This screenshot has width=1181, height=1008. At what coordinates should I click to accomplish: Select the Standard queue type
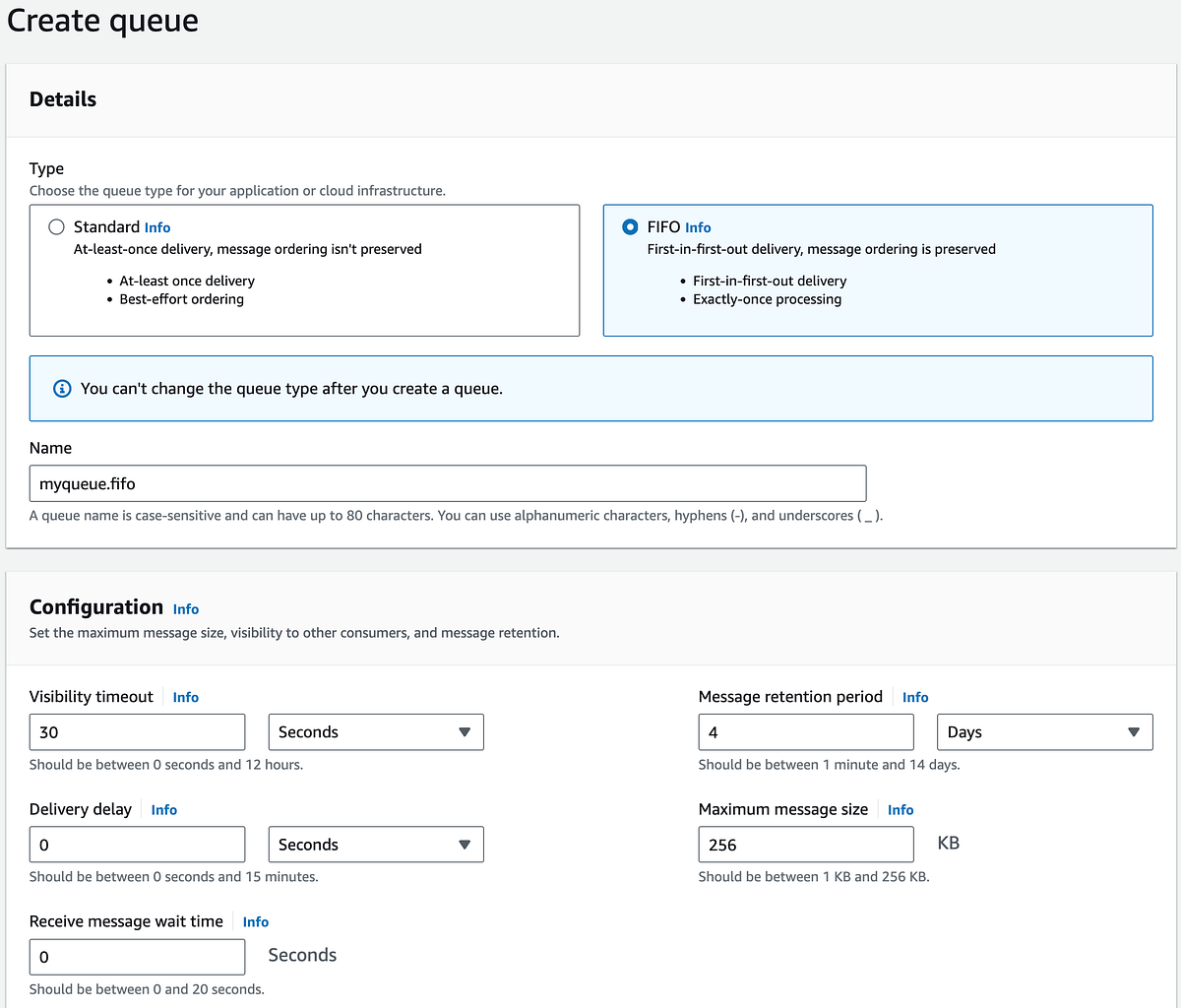click(56, 225)
